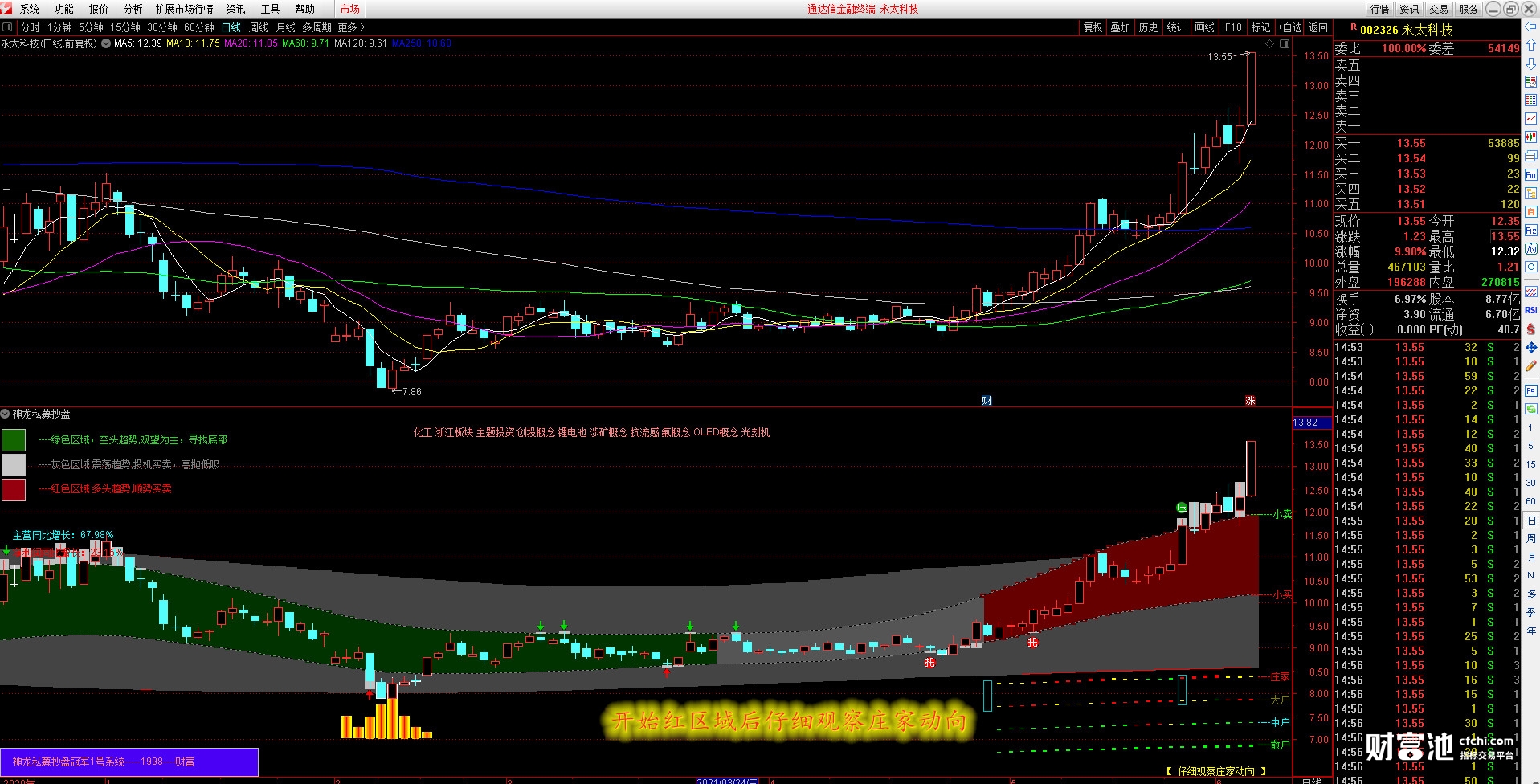Screen dimensions: 1540x784
Task: Click the wavy indicator lines sidebar icon
Action: pos(1530,291)
